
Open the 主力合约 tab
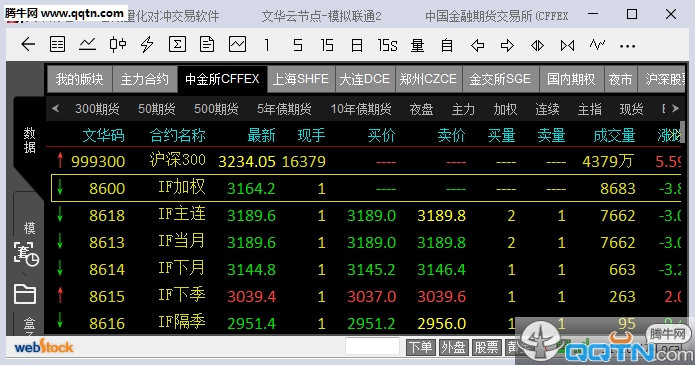(145, 79)
